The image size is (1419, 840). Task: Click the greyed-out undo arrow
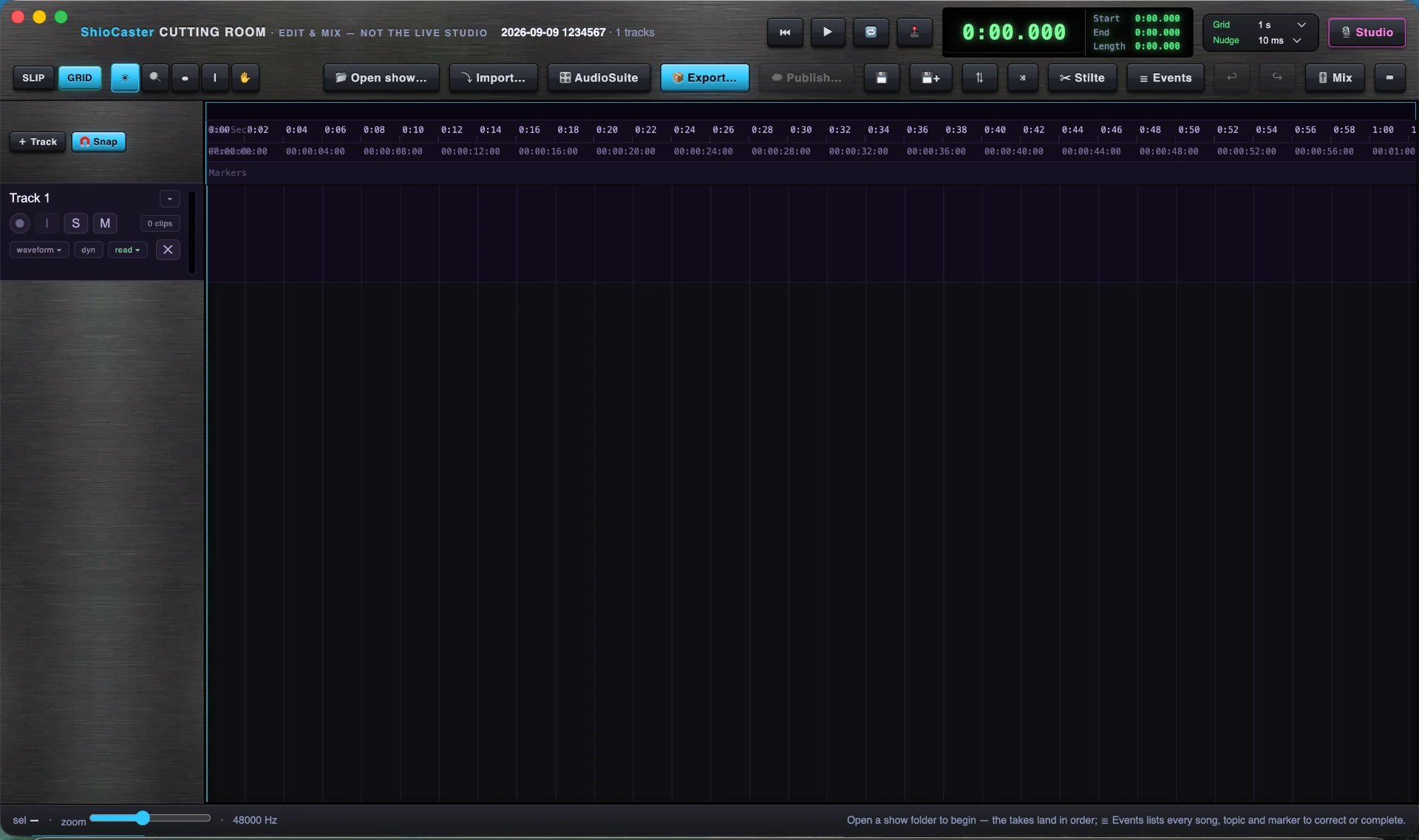click(1232, 78)
